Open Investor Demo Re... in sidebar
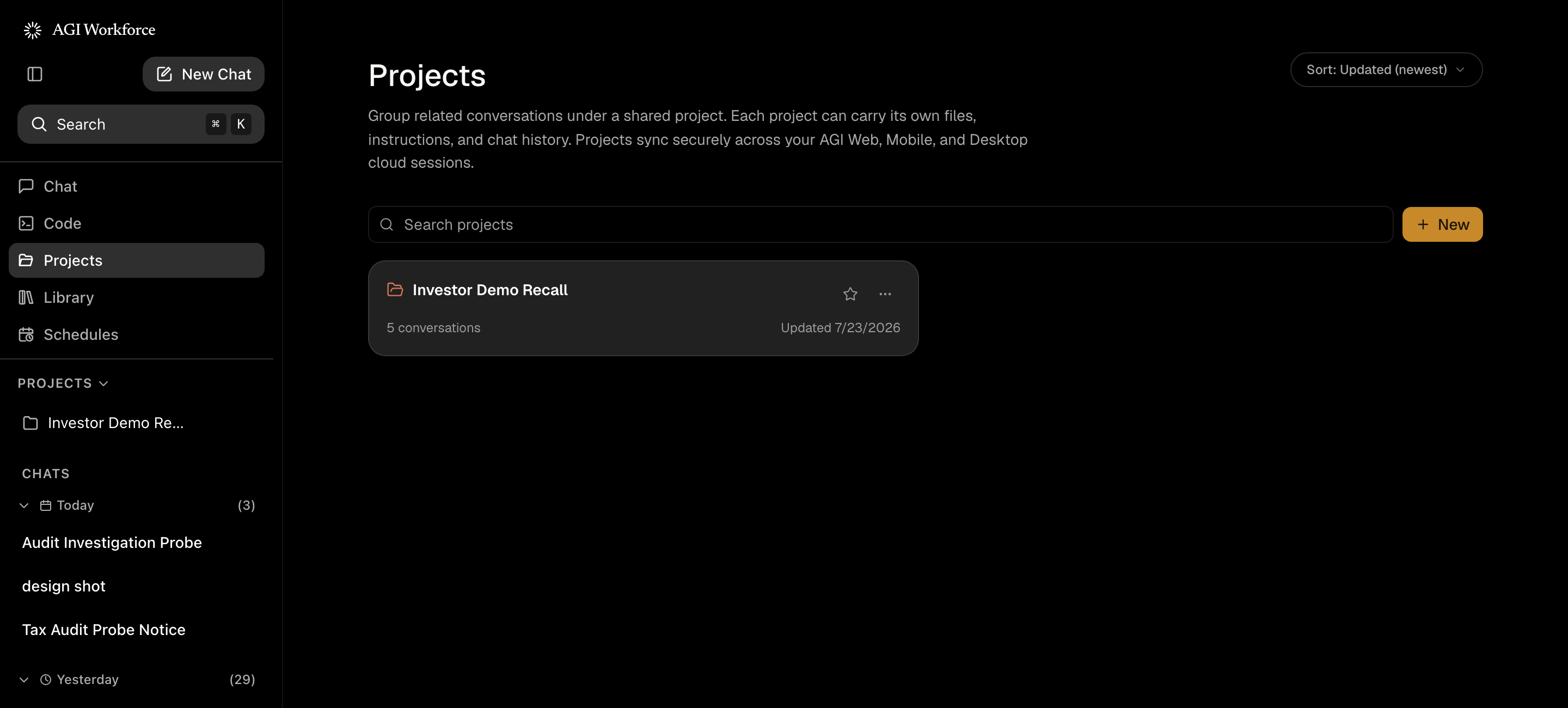The image size is (1568, 708). 136,423
